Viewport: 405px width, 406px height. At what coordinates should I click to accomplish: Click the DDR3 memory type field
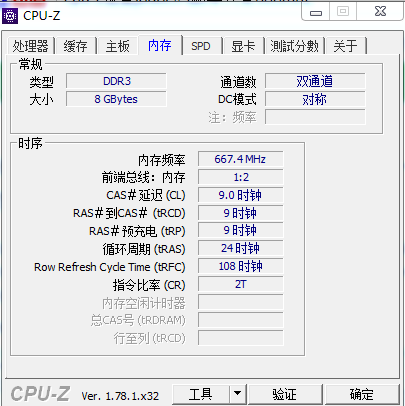116,81
